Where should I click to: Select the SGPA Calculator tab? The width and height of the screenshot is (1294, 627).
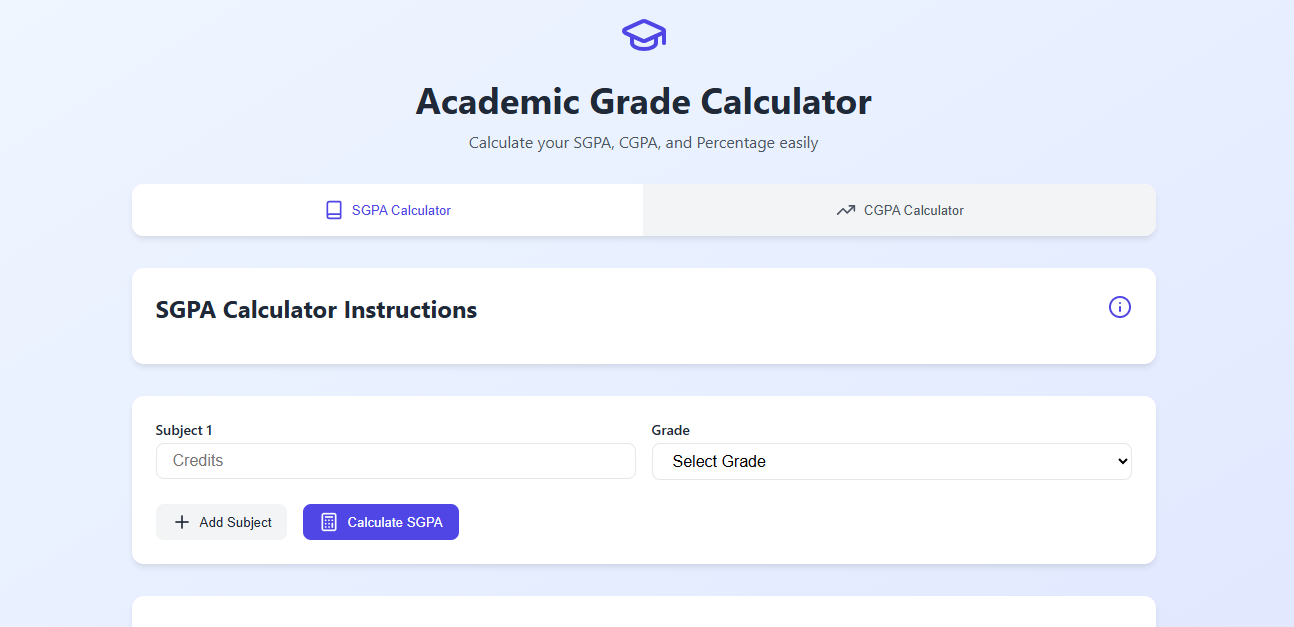click(387, 210)
